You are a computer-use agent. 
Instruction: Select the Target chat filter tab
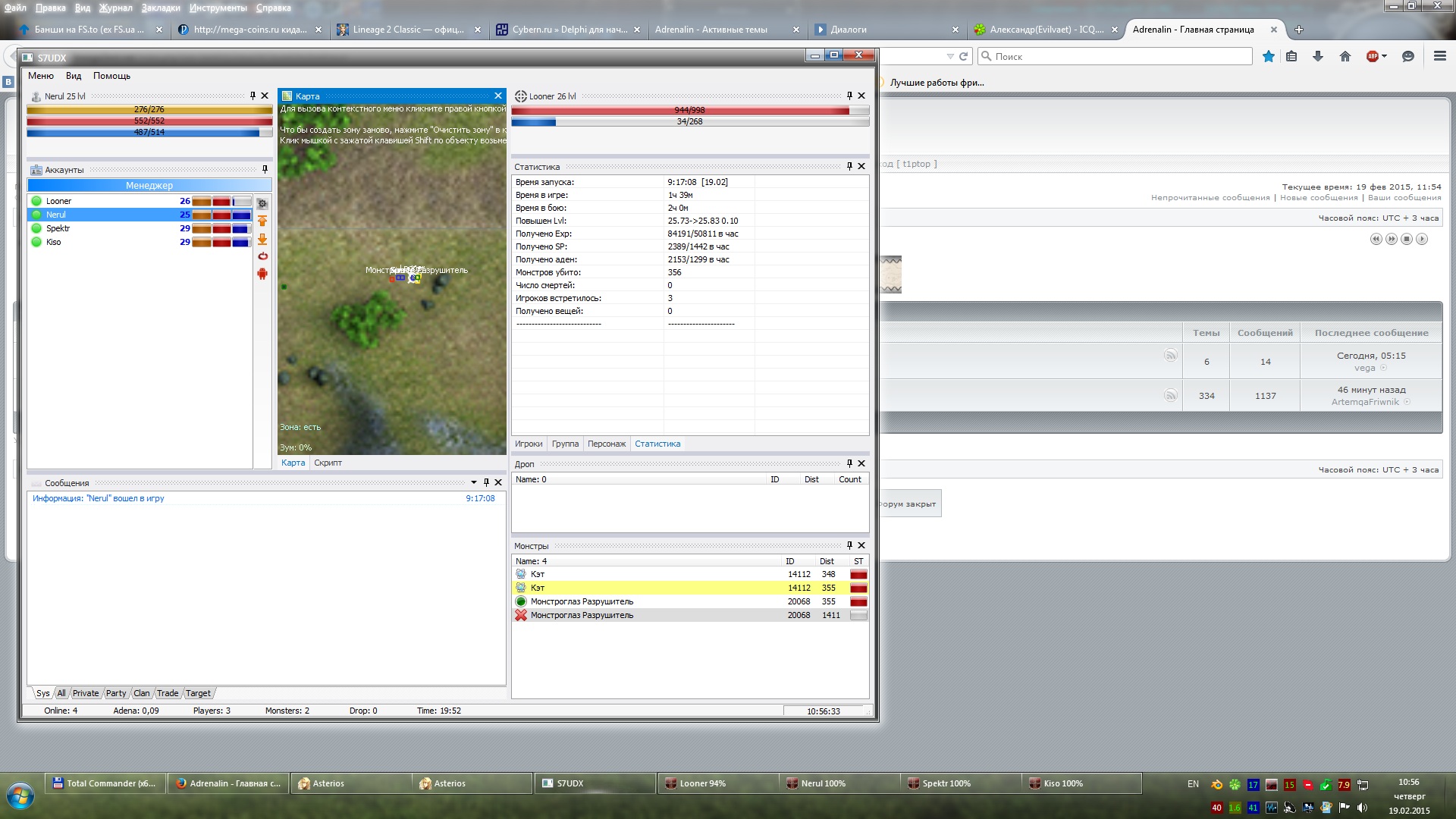point(198,693)
